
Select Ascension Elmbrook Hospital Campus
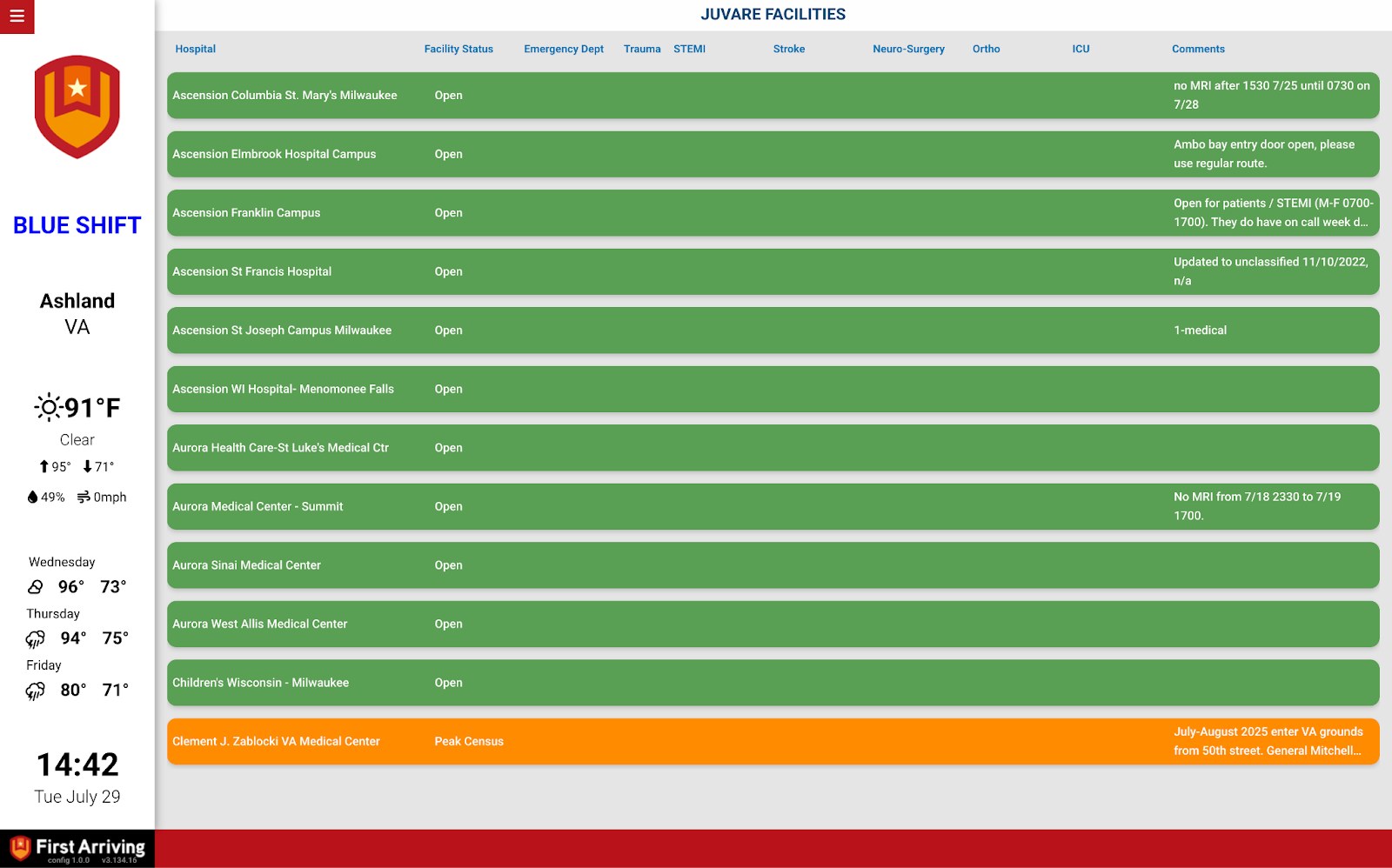coord(773,155)
